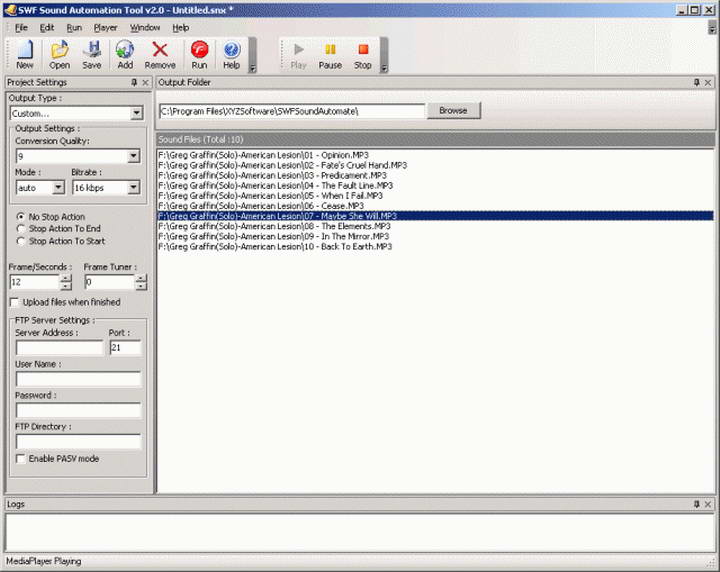Open the Conversion Quality dropdown
The width and height of the screenshot is (720, 572).
point(134,156)
